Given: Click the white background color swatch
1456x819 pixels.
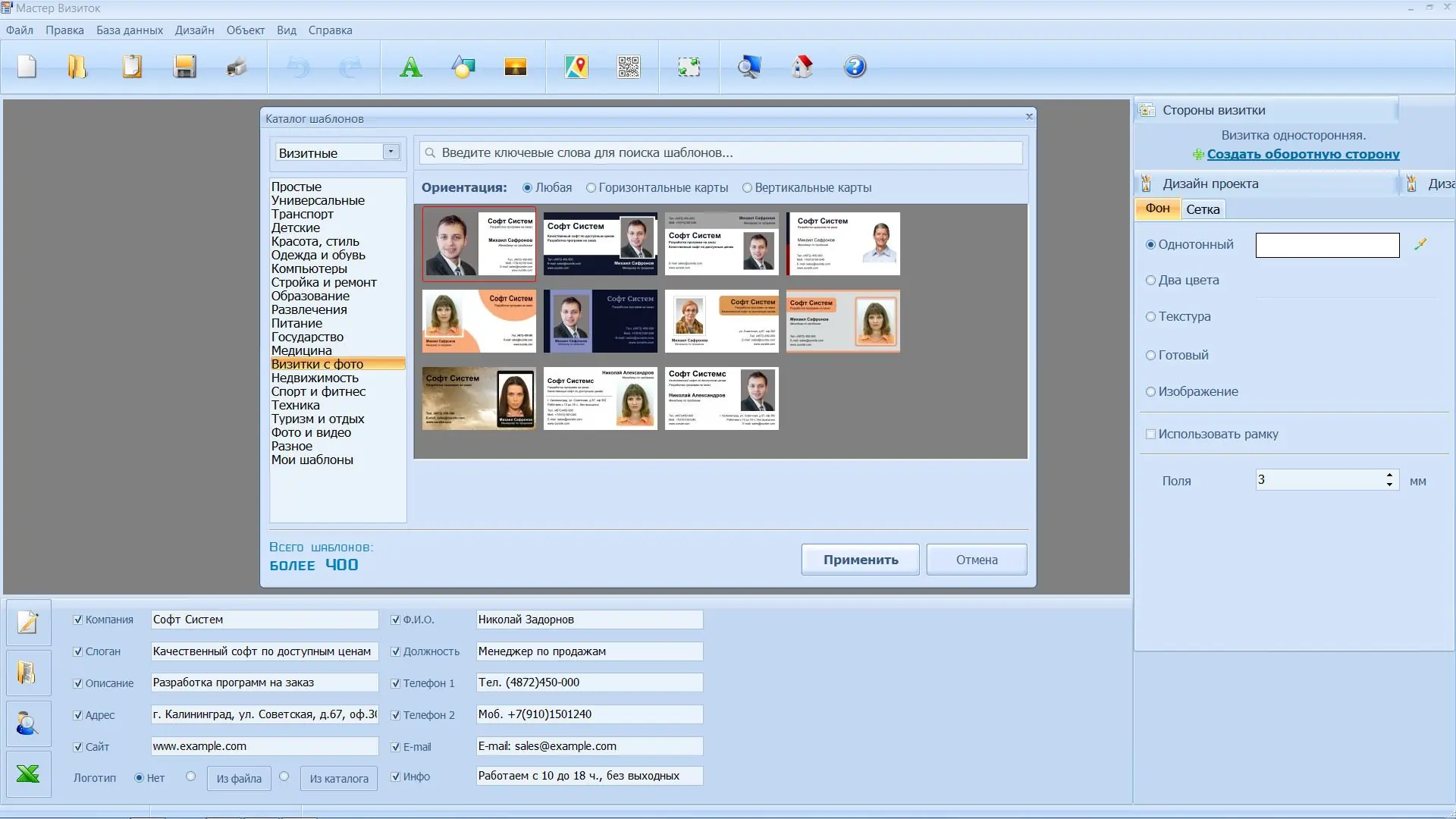Looking at the screenshot, I should click(x=1327, y=245).
